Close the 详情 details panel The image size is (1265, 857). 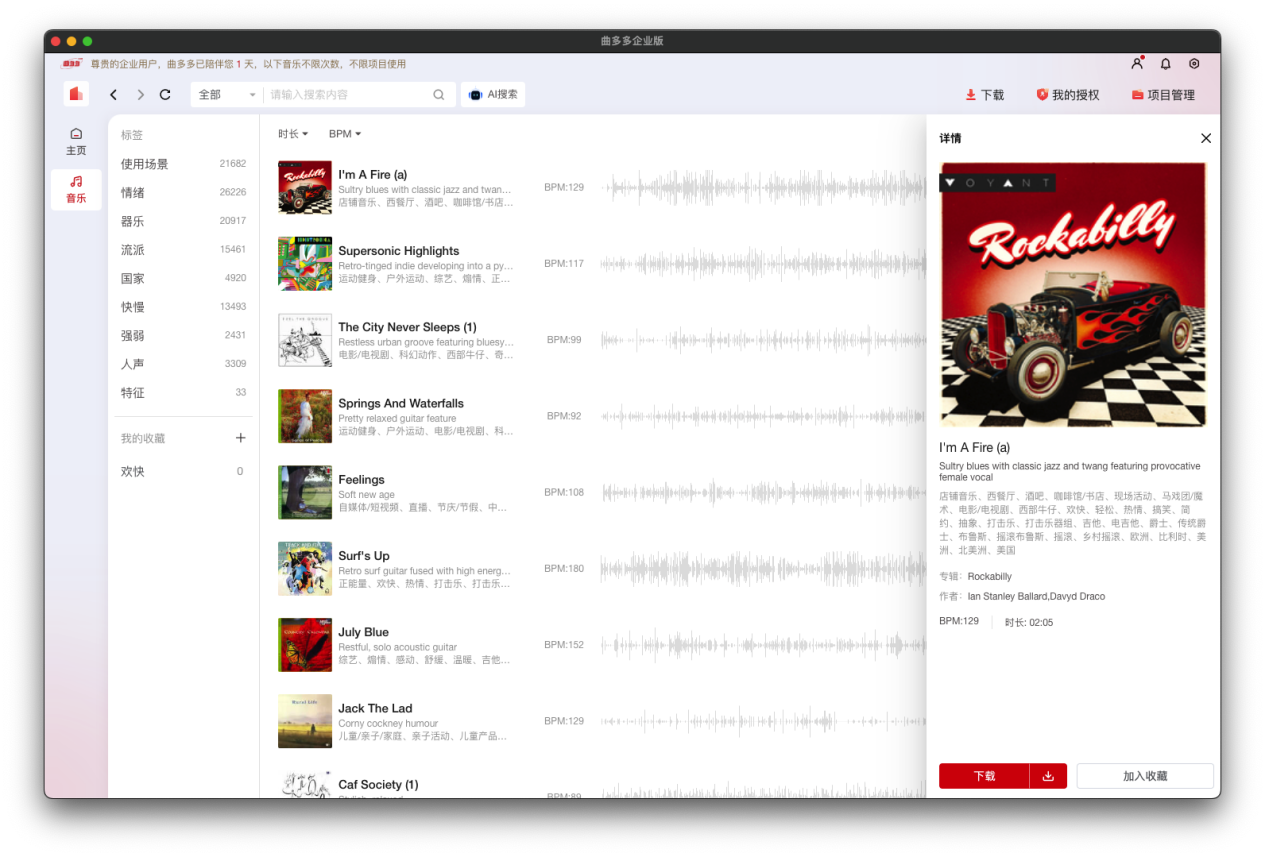(x=1205, y=138)
